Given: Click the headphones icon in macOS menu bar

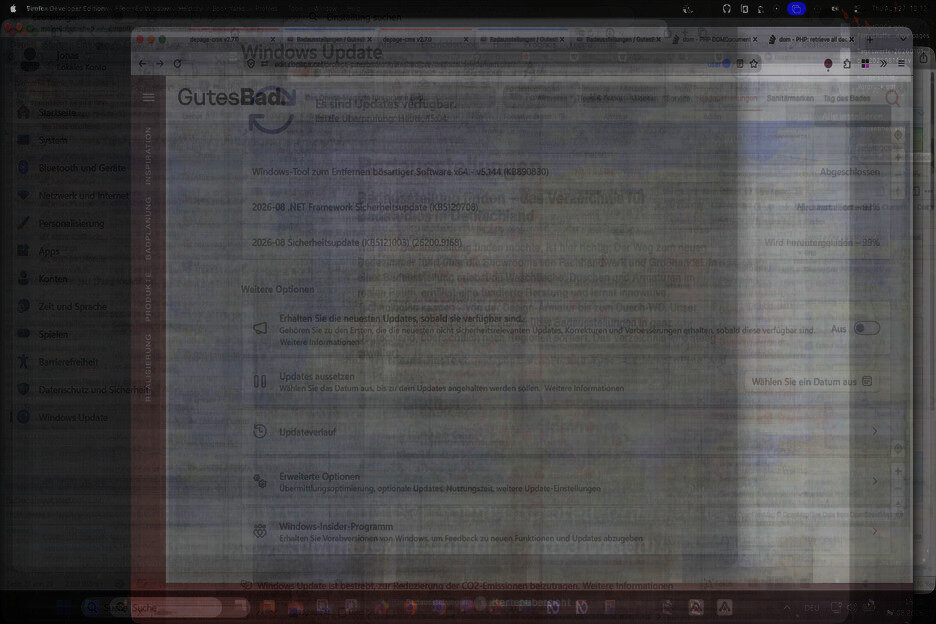Looking at the screenshot, I should click(726, 8).
